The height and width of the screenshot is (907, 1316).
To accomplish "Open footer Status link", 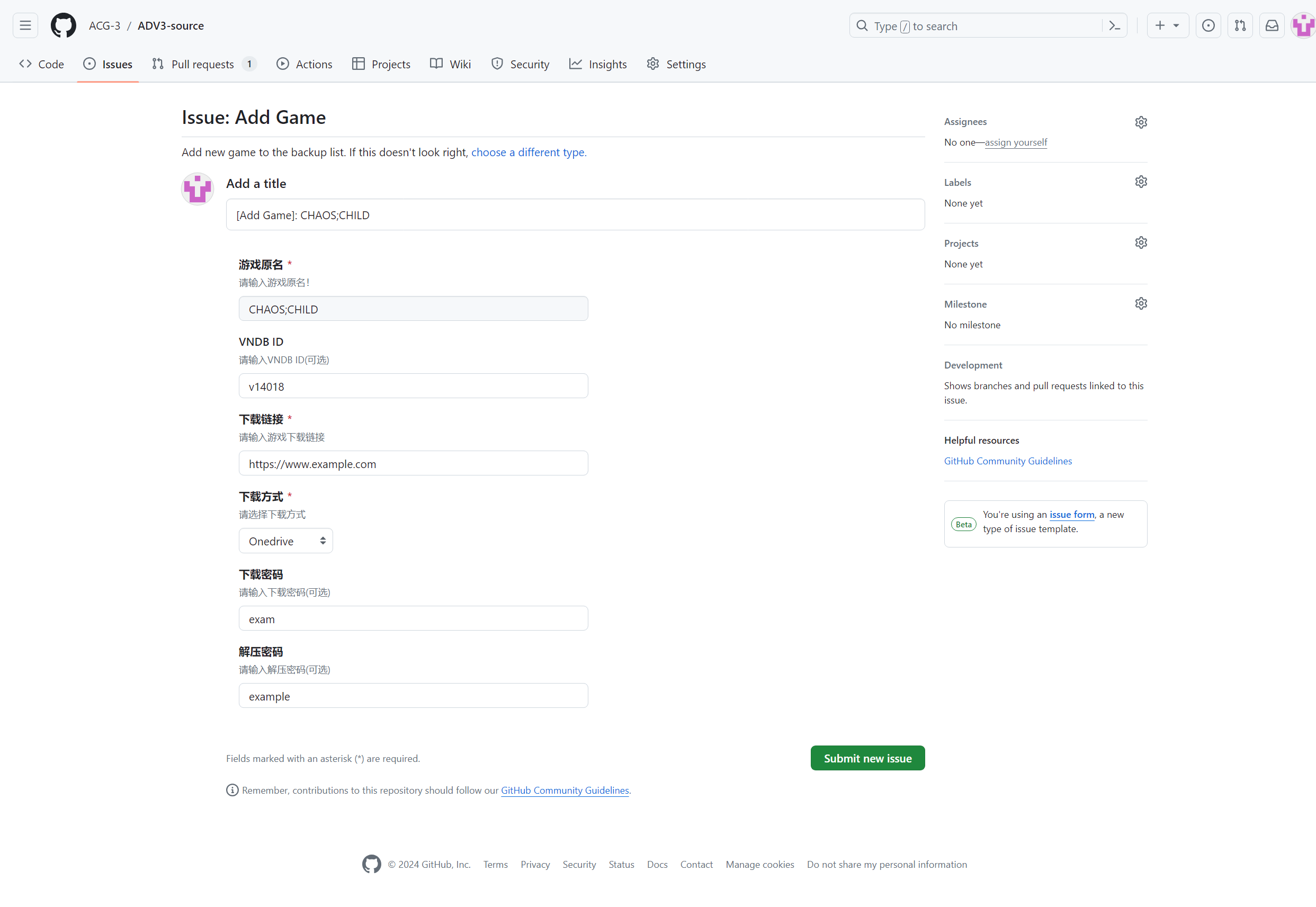I will [x=621, y=865].
